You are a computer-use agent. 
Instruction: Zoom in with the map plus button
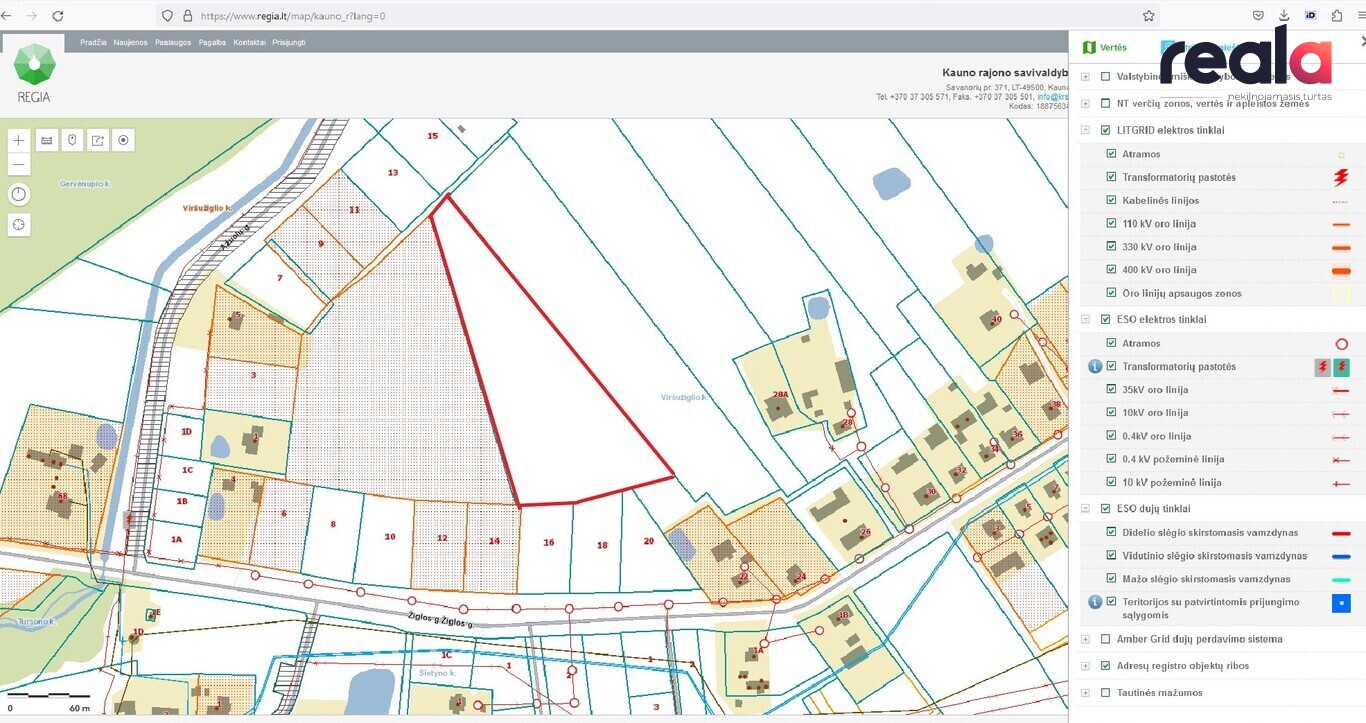pyautogui.click(x=19, y=141)
